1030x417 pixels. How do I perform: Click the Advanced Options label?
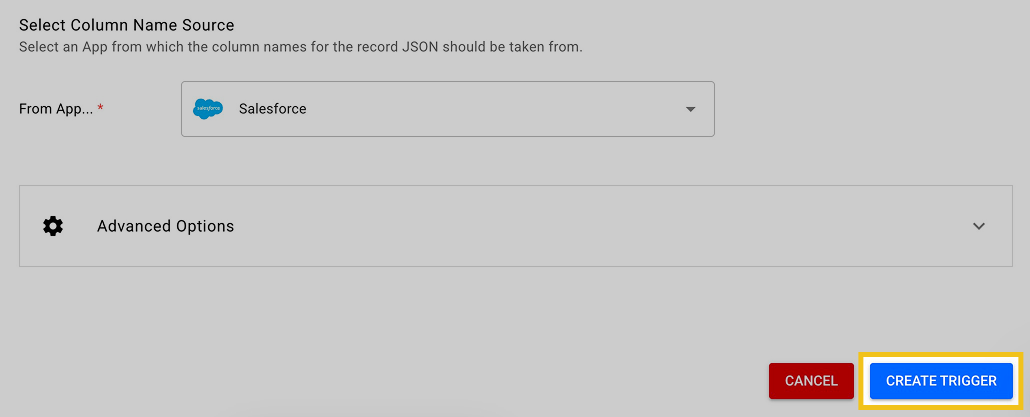pos(165,226)
